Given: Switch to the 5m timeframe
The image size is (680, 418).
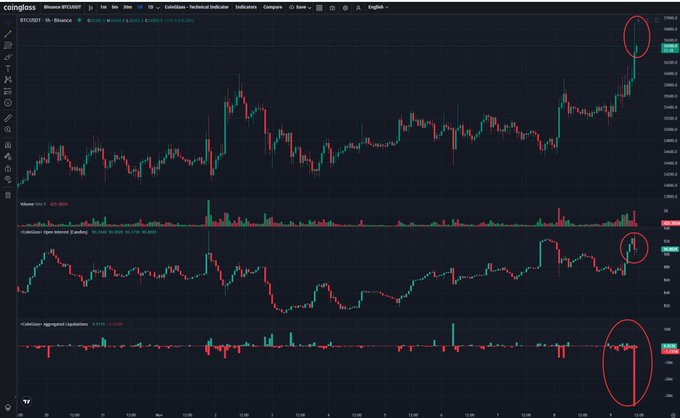Looking at the screenshot, I should pos(114,7).
